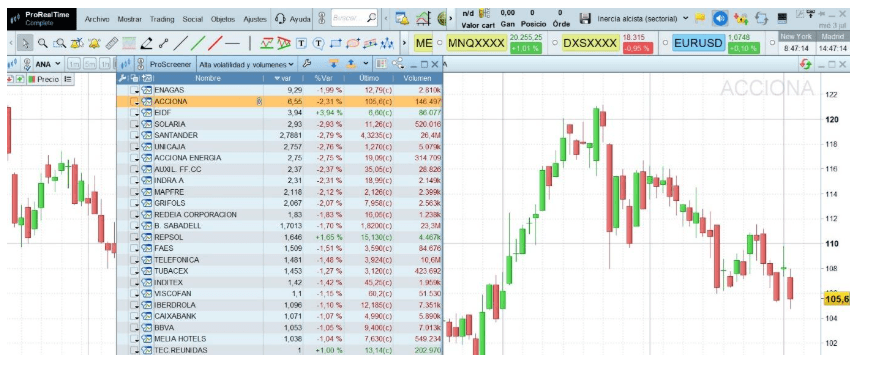Select the radio button before EURUSD
Screen dimensions: 870x375
coord(665,43)
